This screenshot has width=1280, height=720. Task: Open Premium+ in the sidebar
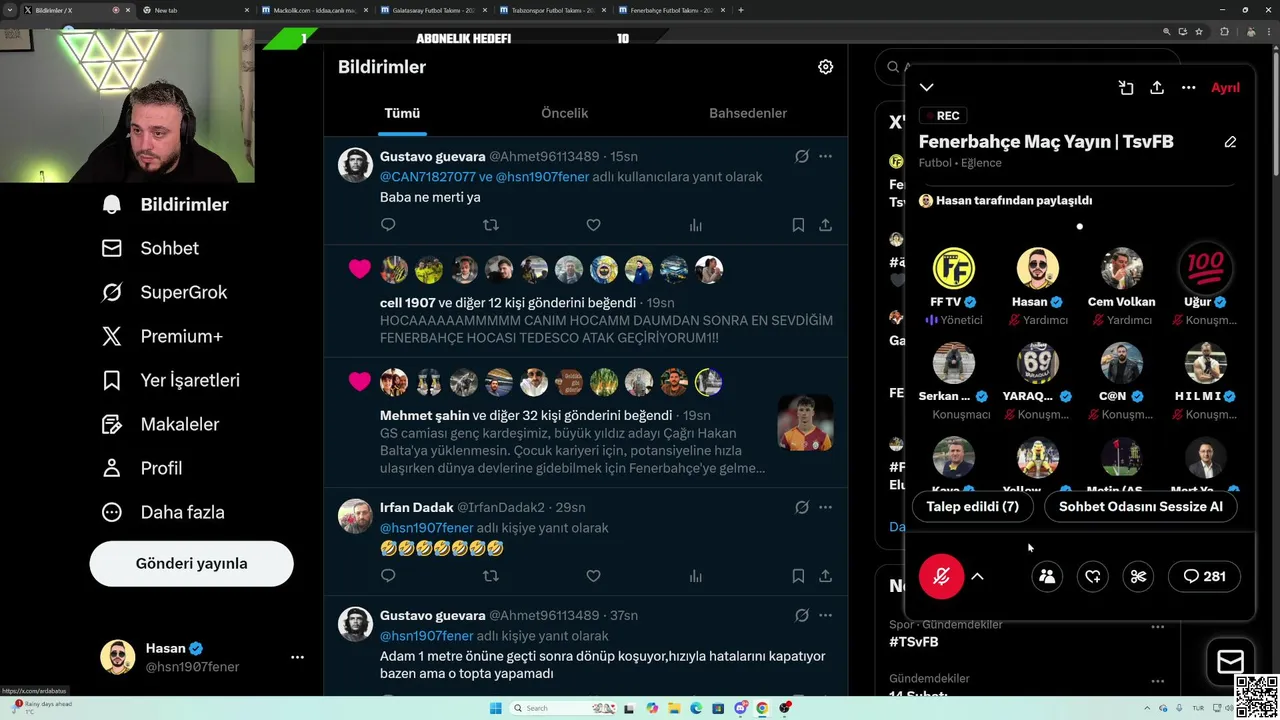pos(161,336)
